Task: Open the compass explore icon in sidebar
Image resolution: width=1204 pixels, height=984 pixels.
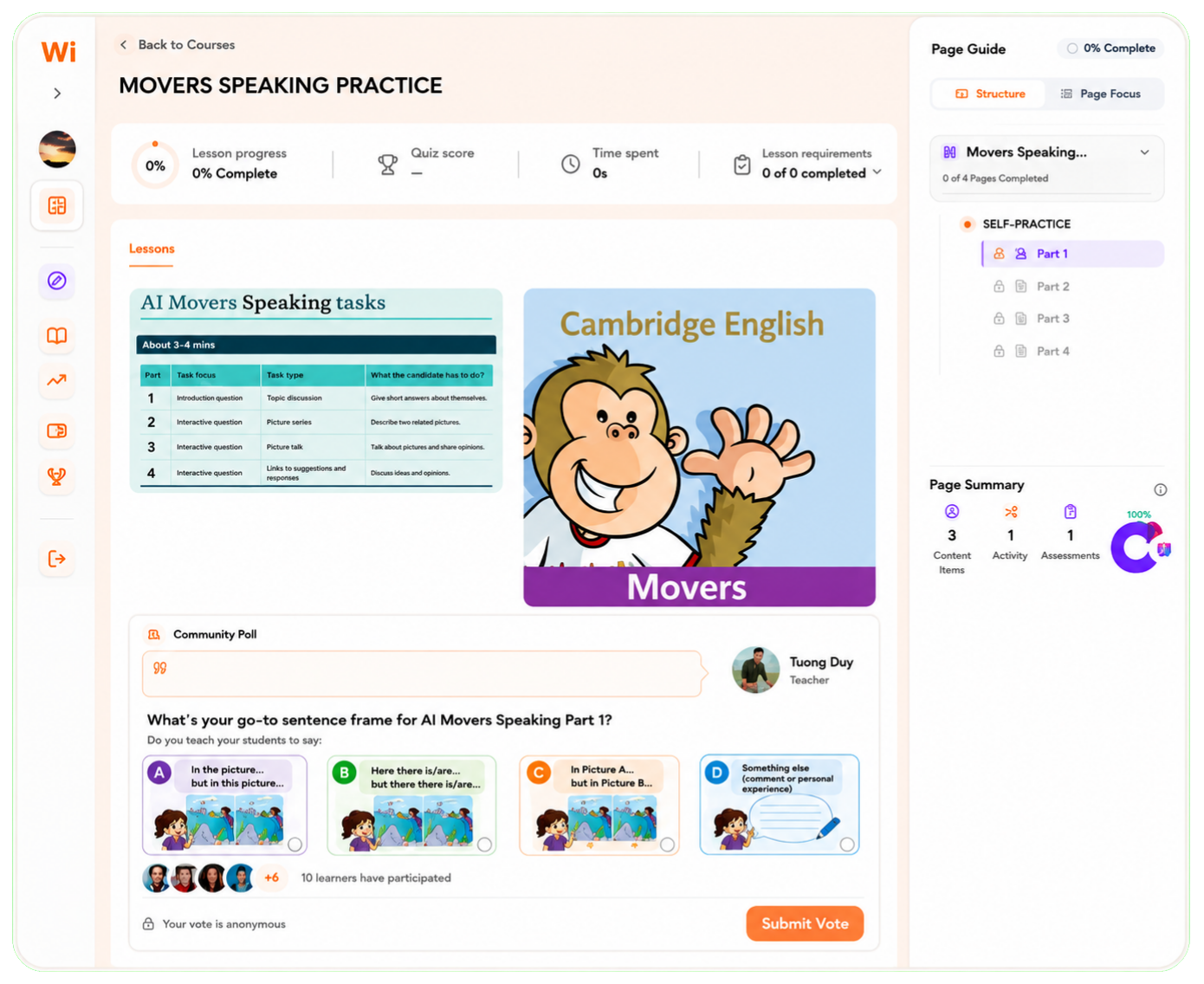Action: (x=57, y=281)
